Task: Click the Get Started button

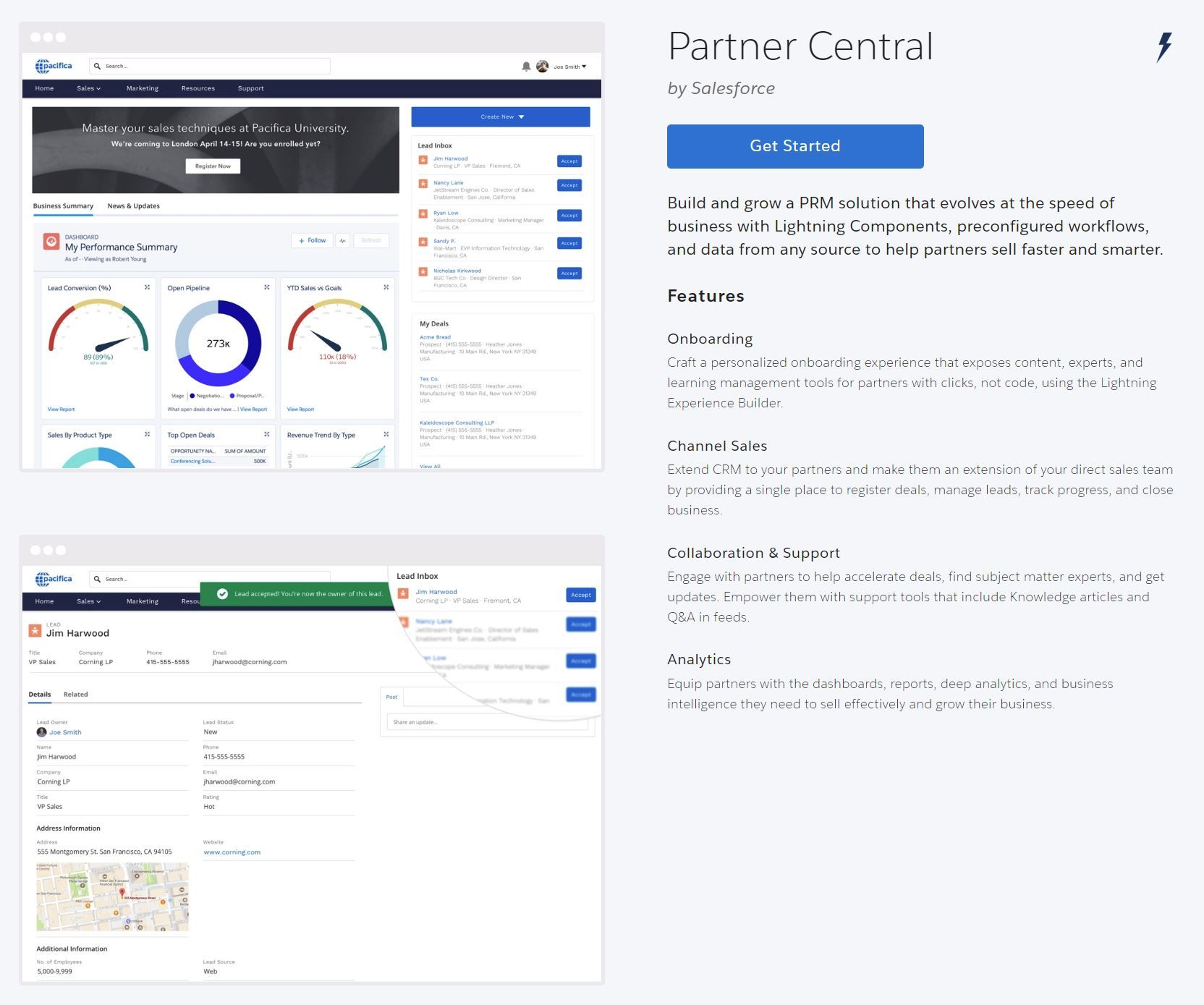Action: click(x=794, y=146)
